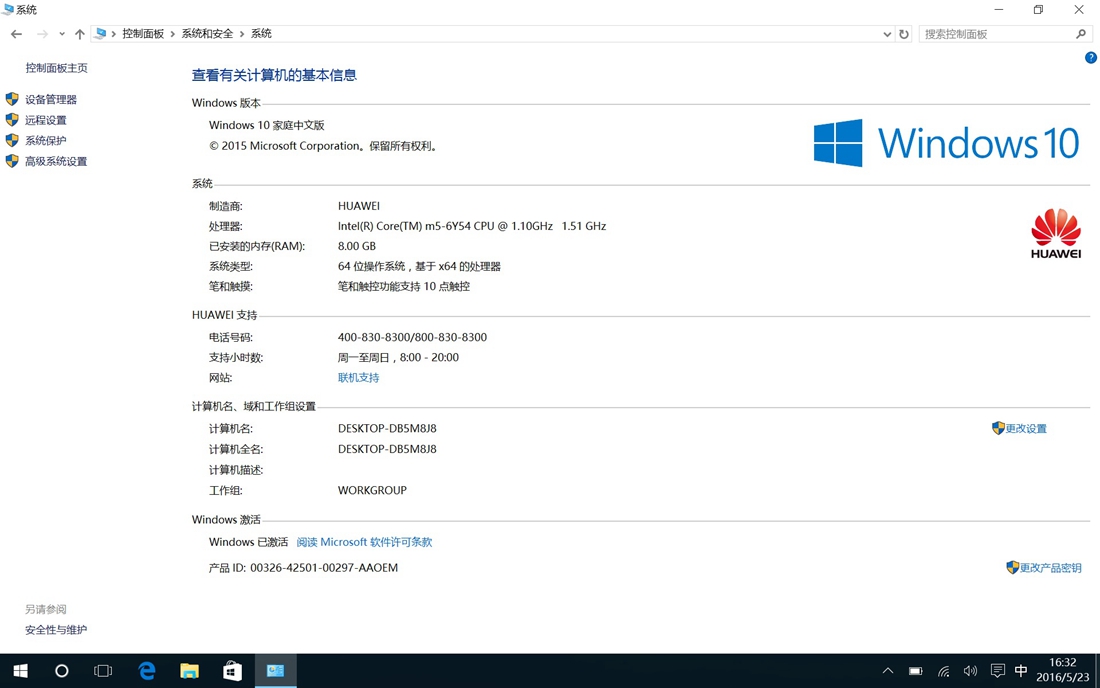Click the 控制面板 breadcrumb
The height and width of the screenshot is (688, 1100).
click(143, 34)
